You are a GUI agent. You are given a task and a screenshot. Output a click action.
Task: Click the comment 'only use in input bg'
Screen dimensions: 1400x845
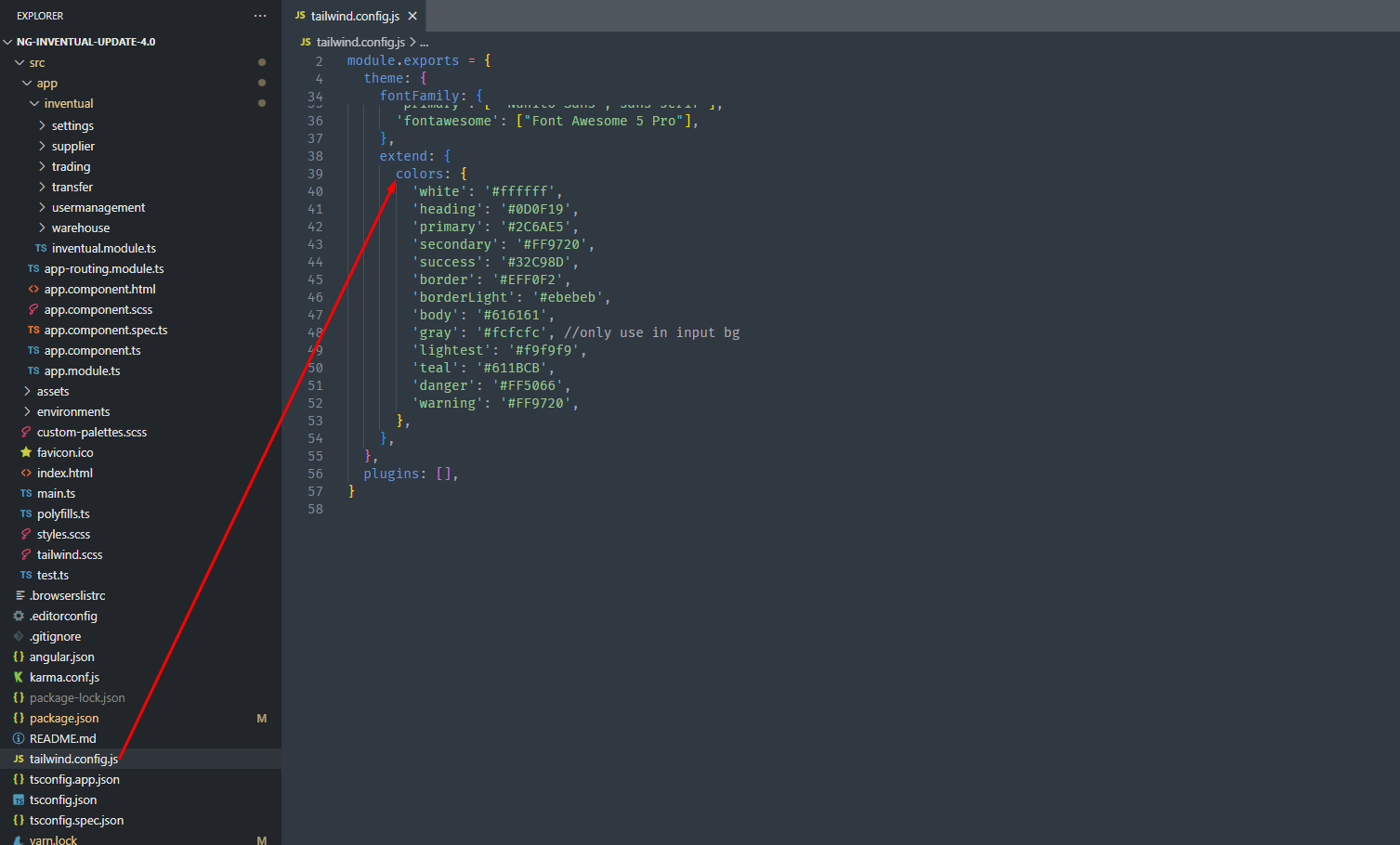coord(652,332)
